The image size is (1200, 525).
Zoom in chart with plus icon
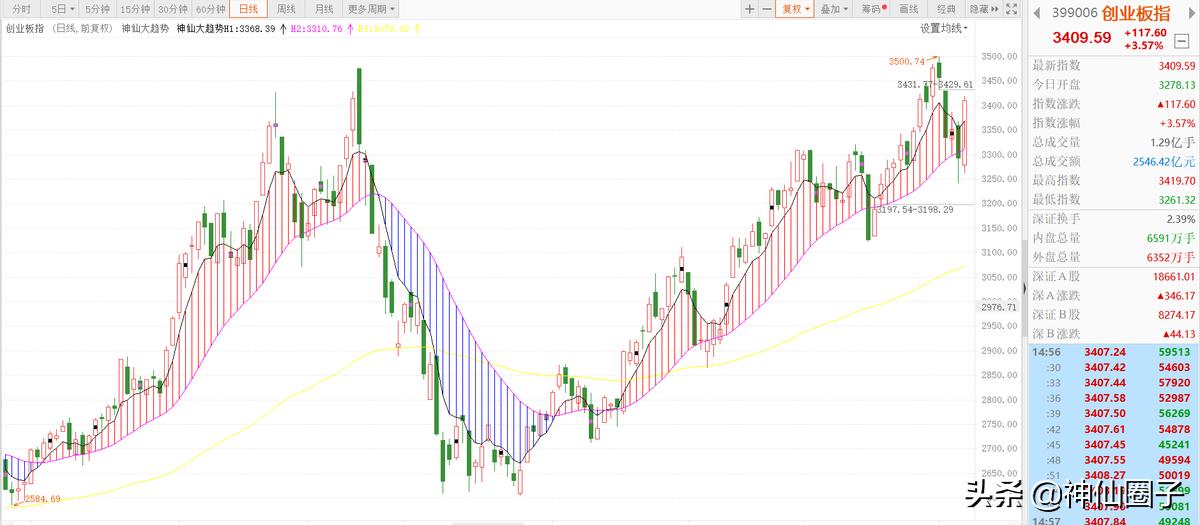pos(750,9)
